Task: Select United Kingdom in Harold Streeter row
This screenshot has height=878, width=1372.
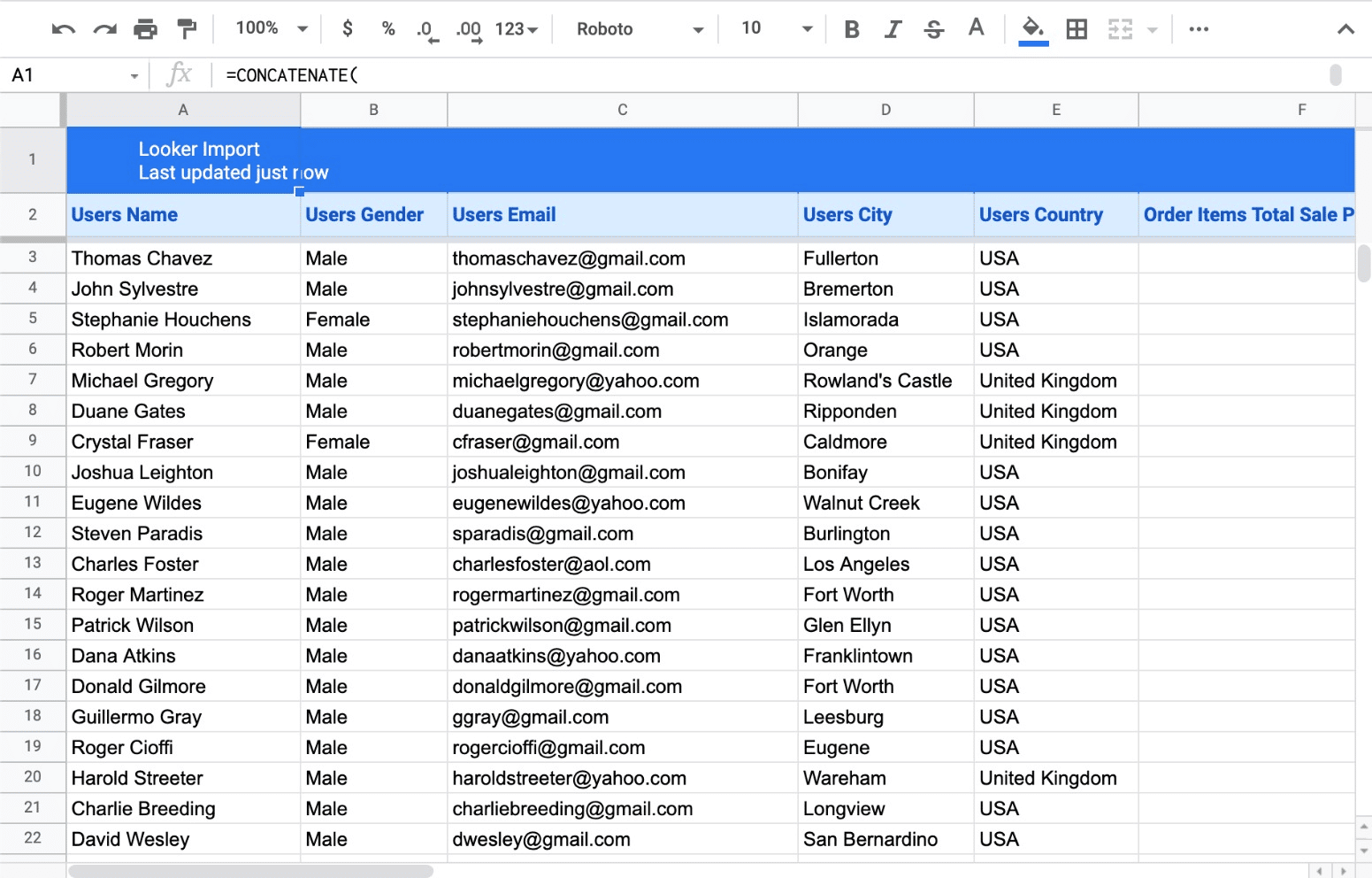Action: tap(1056, 778)
